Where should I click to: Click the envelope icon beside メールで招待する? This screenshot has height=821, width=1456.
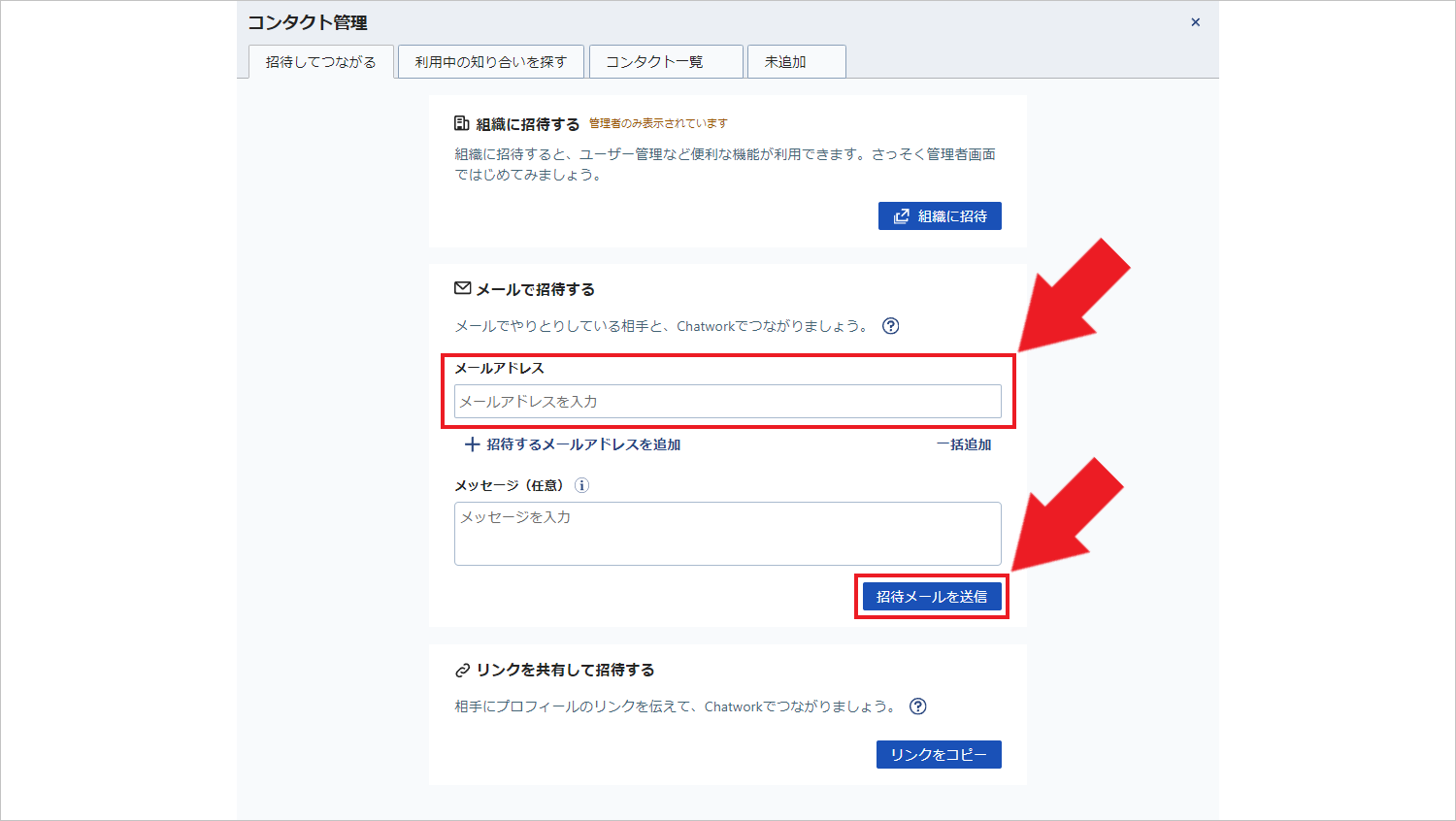click(463, 288)
